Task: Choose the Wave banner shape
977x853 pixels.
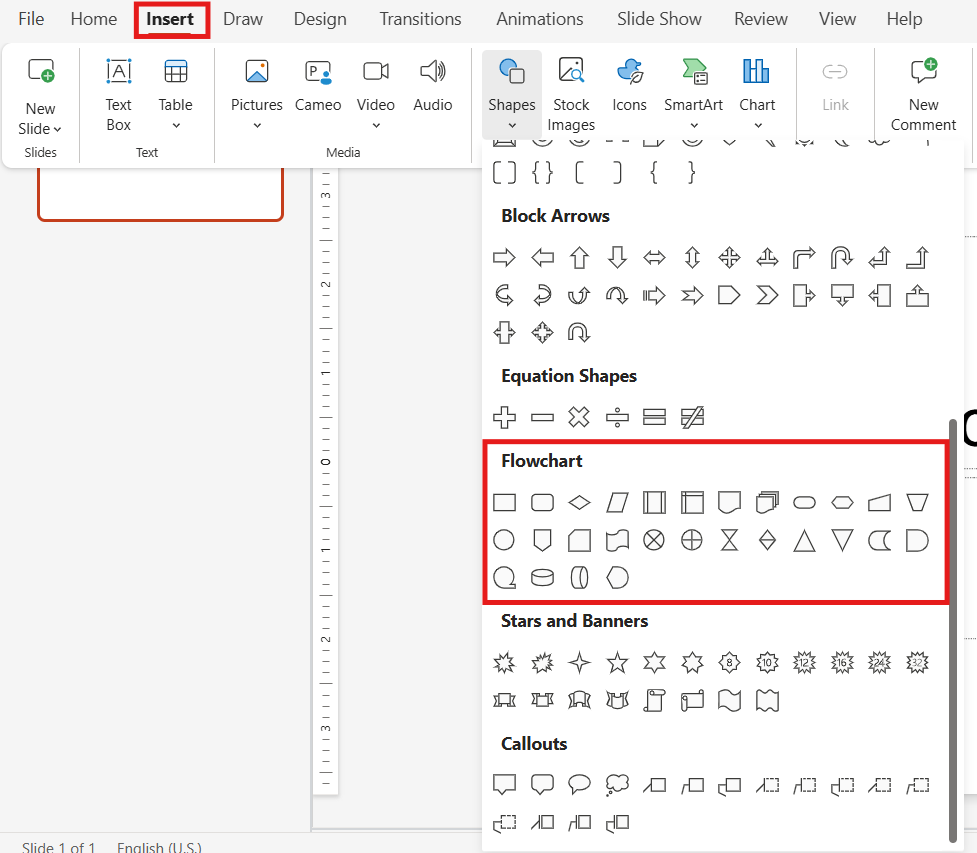Action: pyautogui.click(x=729, y=700)
